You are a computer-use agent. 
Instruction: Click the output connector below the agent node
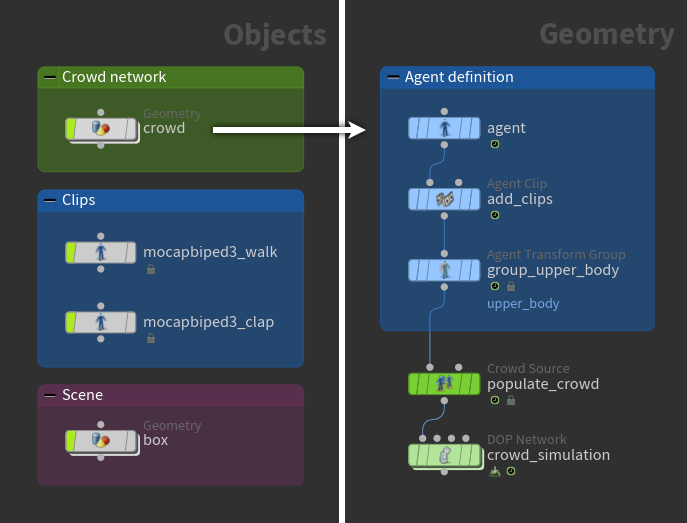click(x=444, y=144)
